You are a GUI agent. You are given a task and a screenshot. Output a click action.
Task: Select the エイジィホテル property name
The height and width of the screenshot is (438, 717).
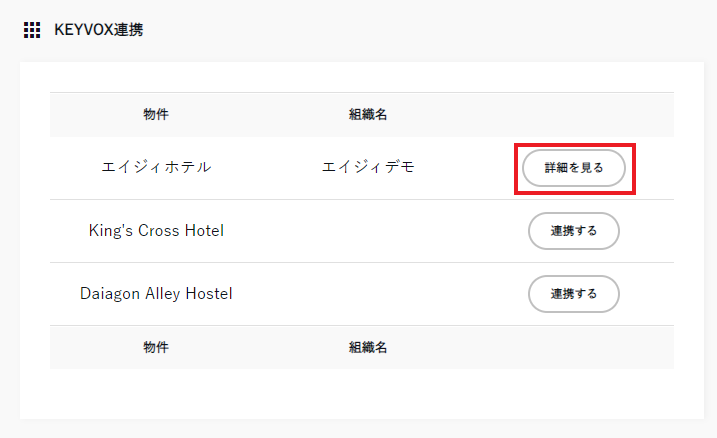pos(156,168)
